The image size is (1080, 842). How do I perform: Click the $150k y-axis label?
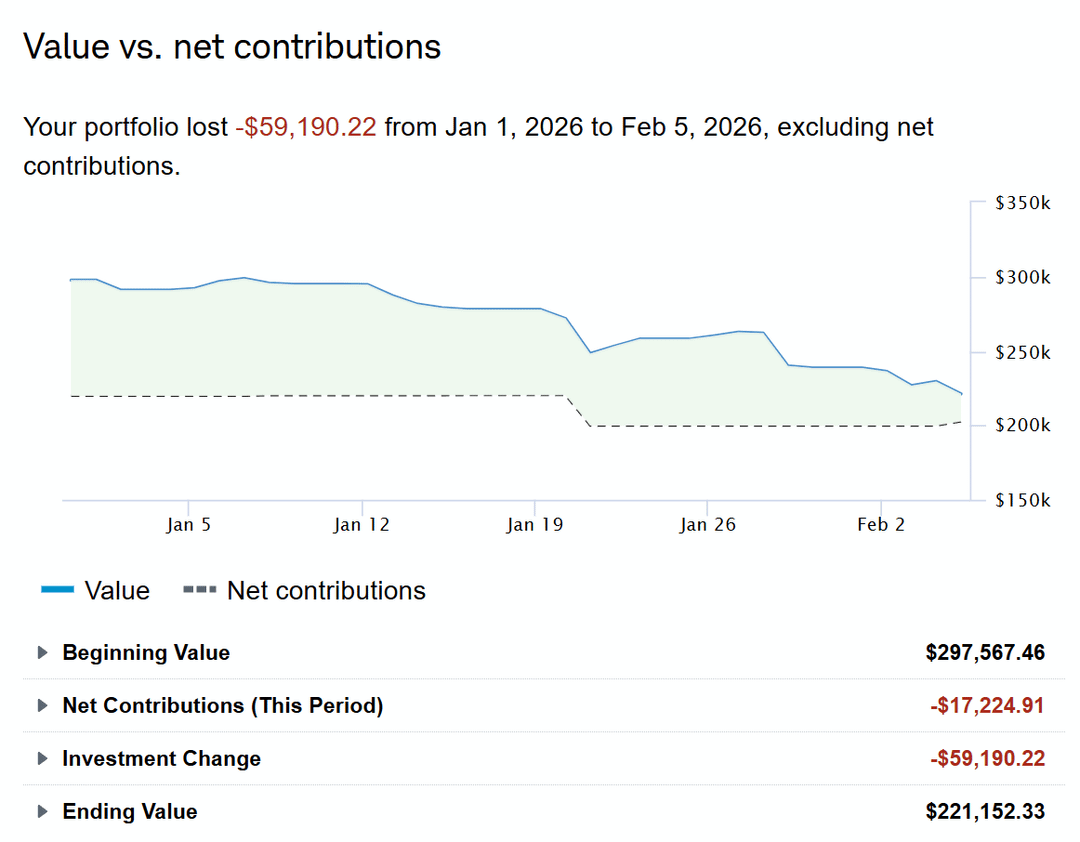1023,500
